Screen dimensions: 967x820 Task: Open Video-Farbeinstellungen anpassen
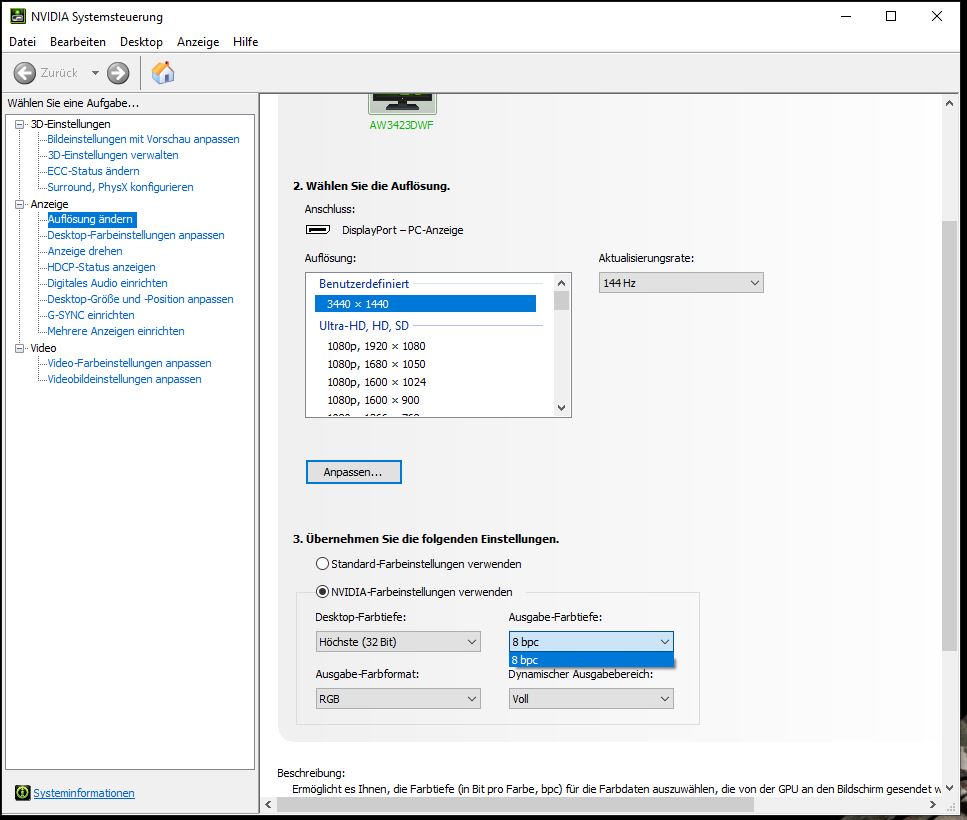pos(130,364)
